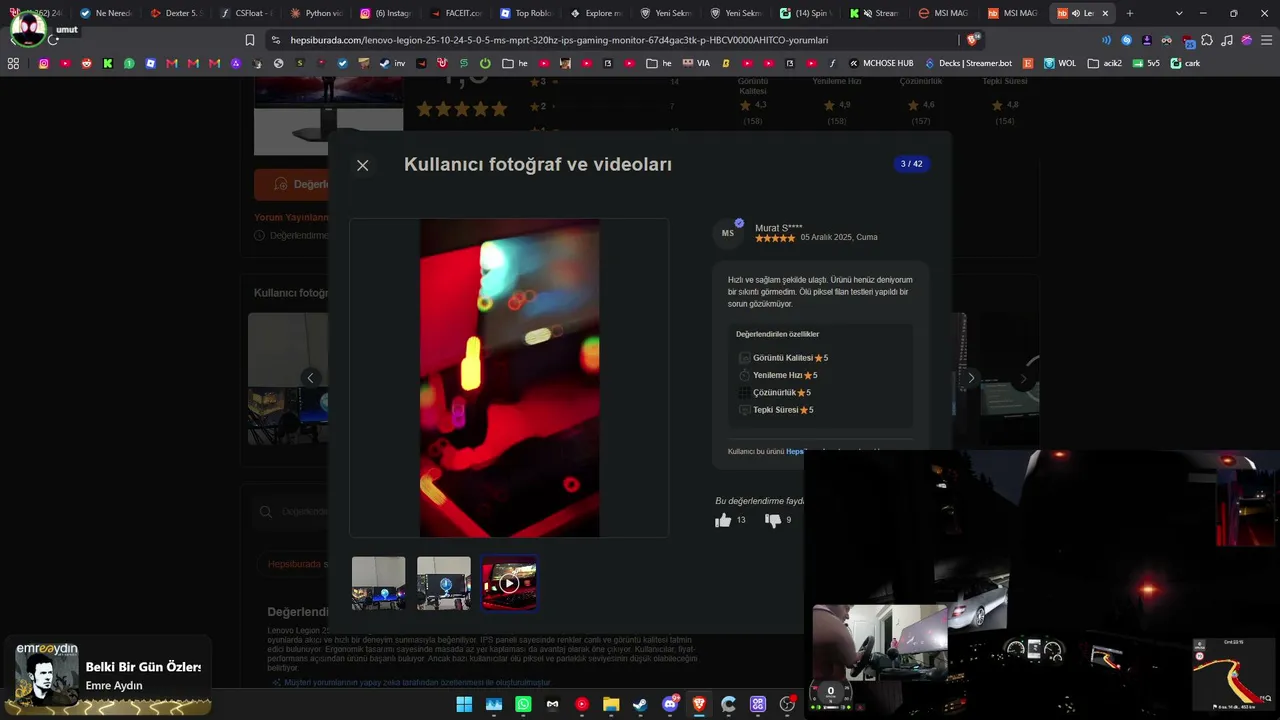Open the tab search dropdown

1179,13
